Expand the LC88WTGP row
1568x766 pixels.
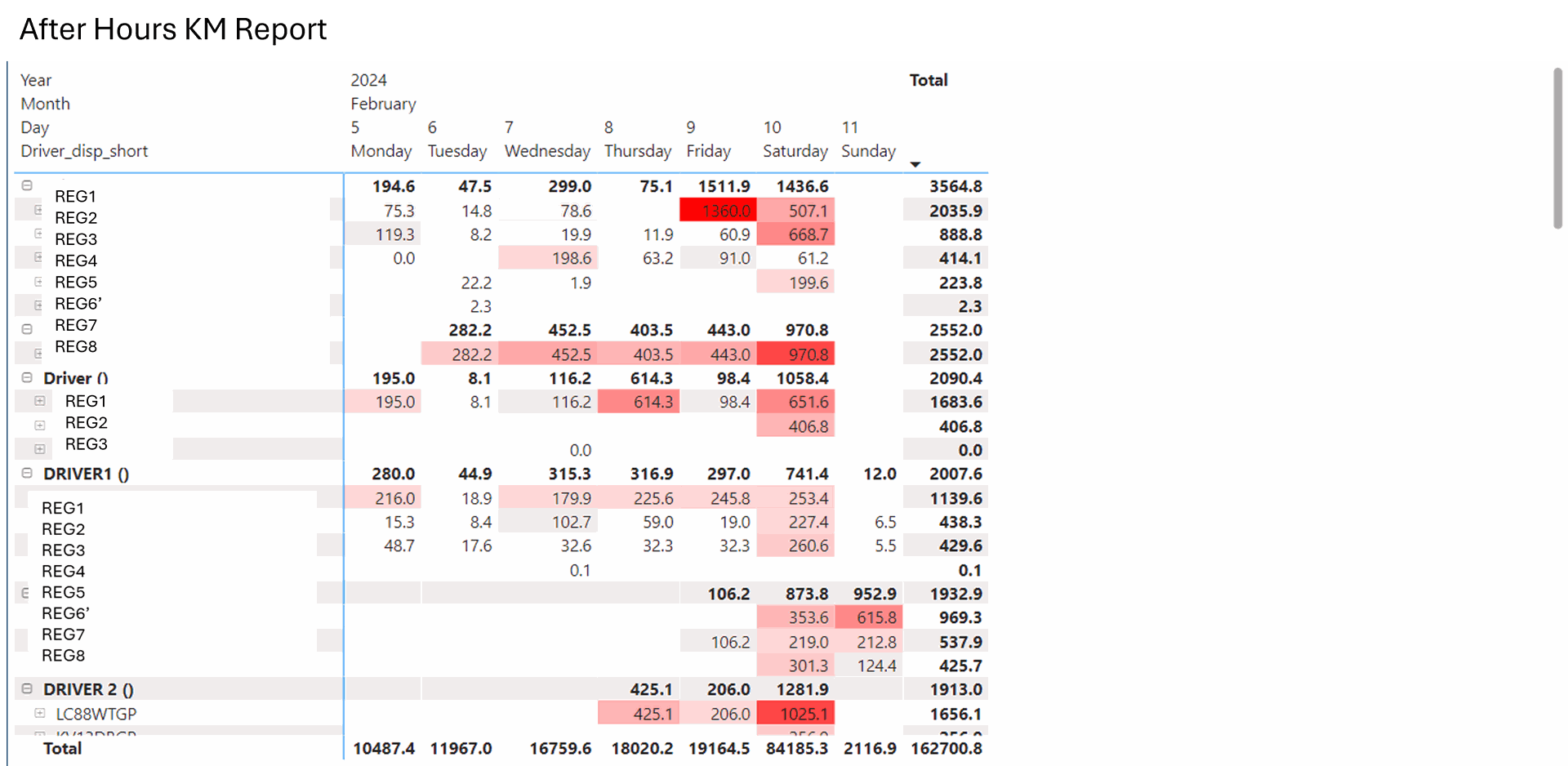click(40, 713)
